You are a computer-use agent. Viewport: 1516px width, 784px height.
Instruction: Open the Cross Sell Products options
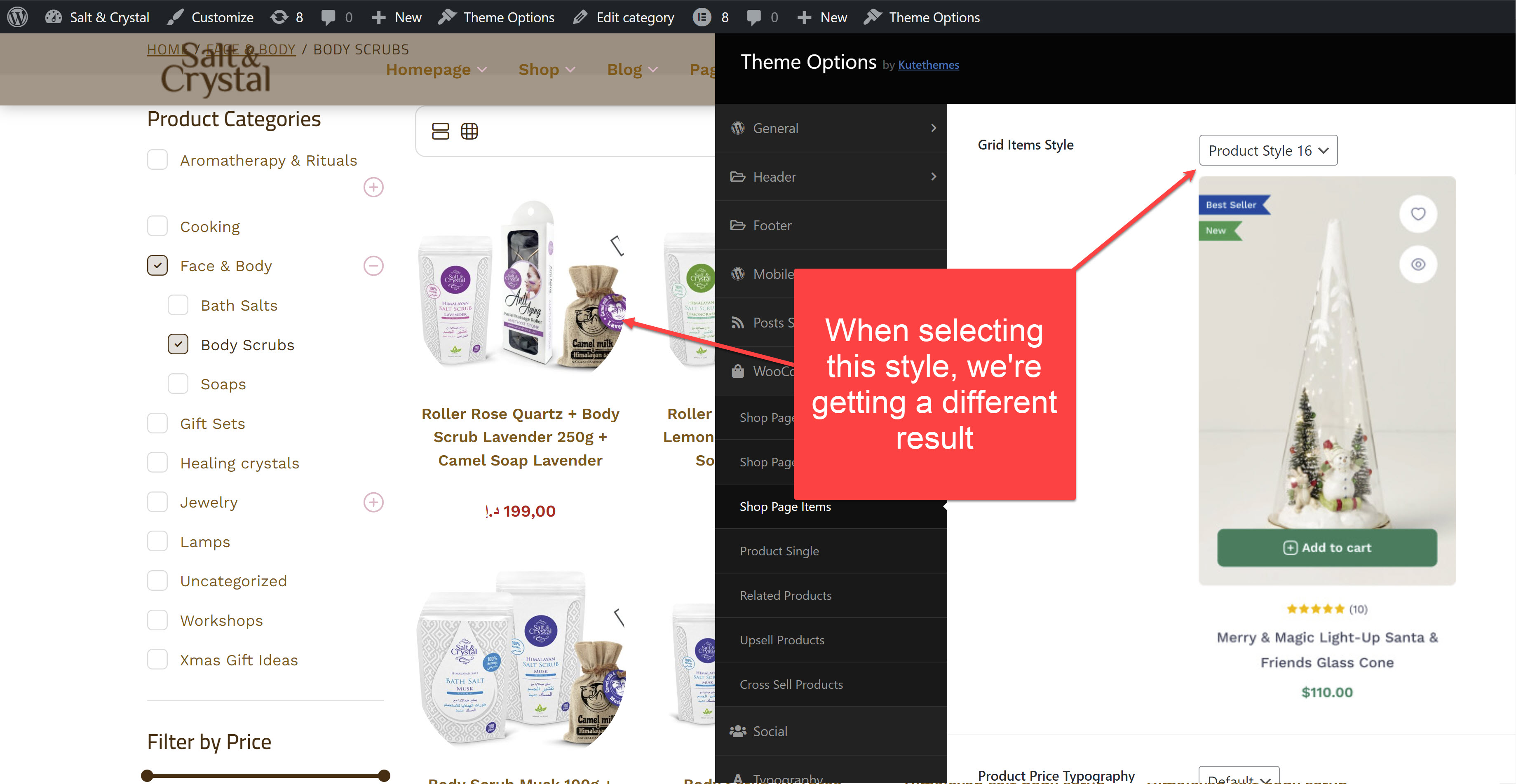831,685
